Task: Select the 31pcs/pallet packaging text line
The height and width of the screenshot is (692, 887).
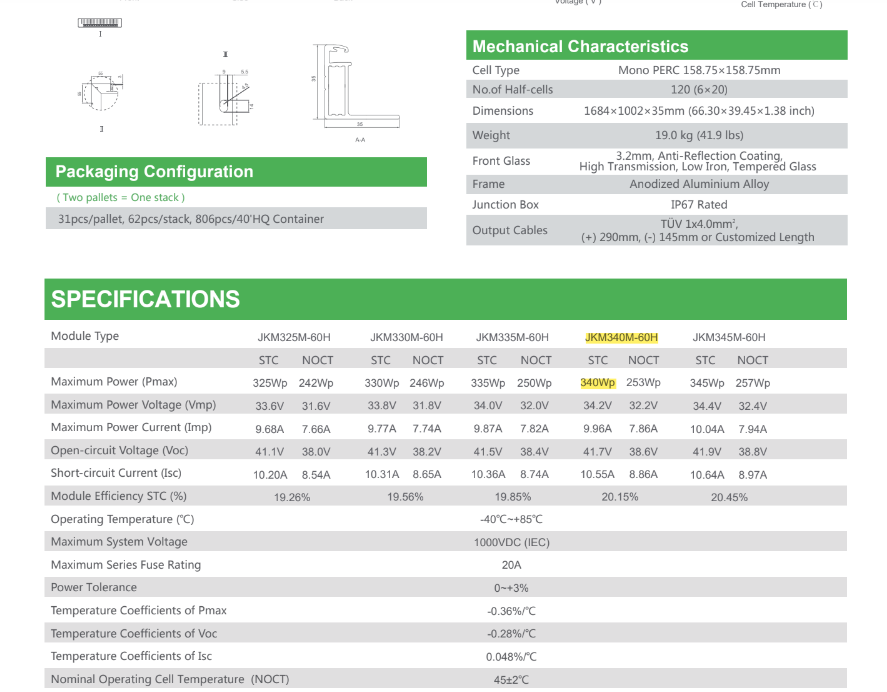Action: coord(191,219)
